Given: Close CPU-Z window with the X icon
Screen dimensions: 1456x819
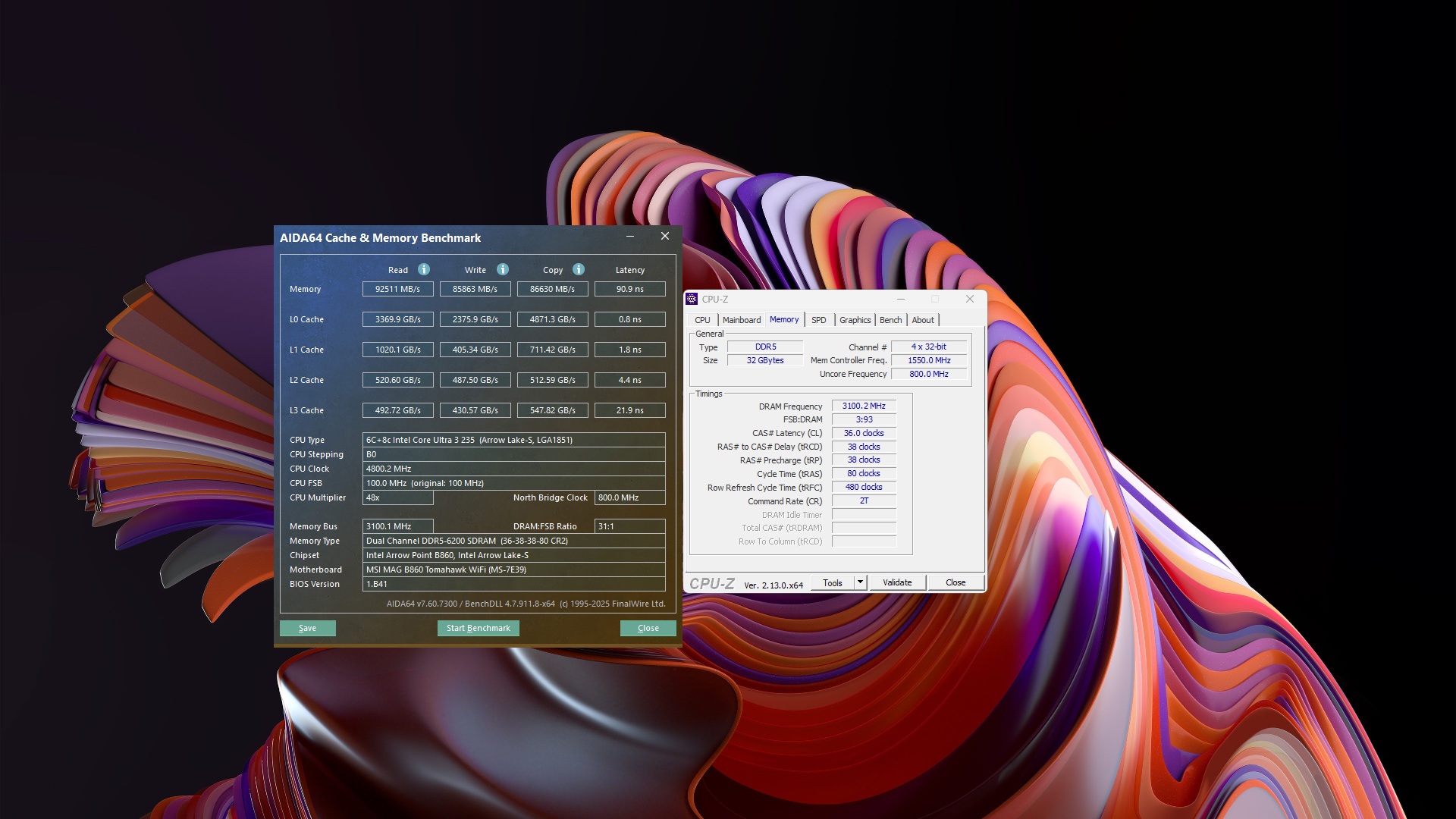Looking at the screenshot, I should coord(970,299).
